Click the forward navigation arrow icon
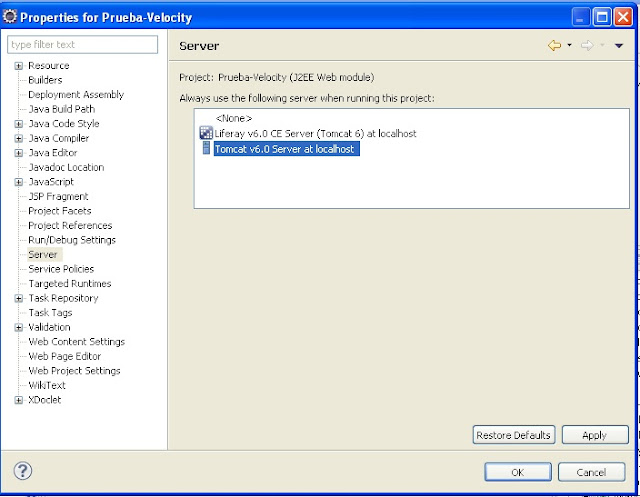The width and height of the screenshot is (640, 497). pyautogui.click(x=588, y=46)
